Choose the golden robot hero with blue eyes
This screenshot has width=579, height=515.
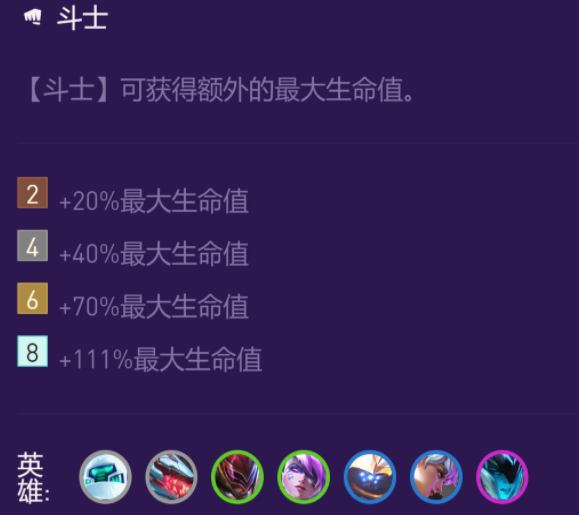pos(370,477)
